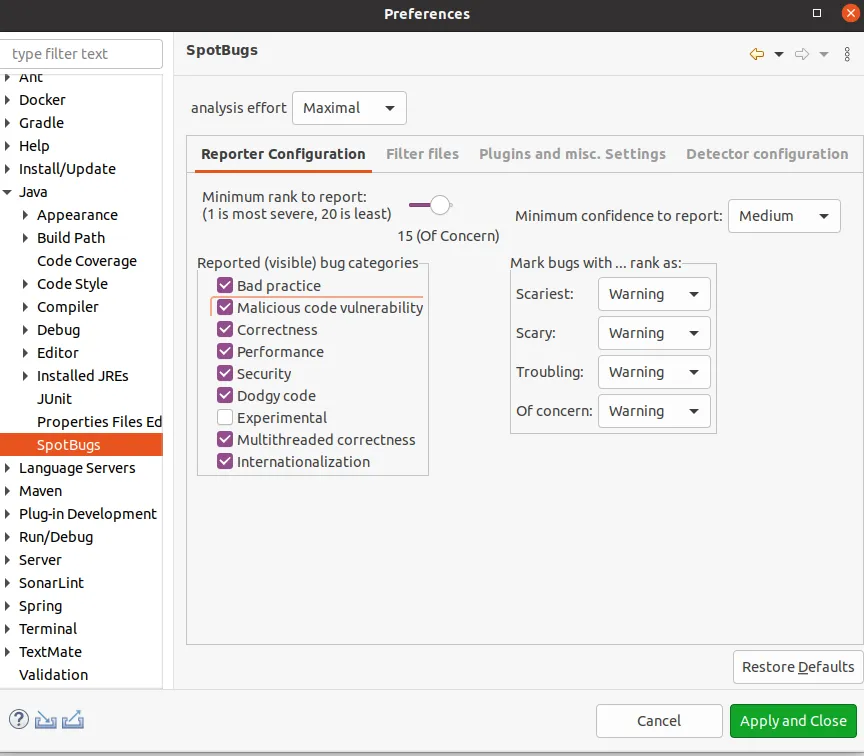Screen dimensions: 864x756
Task: Select Language Servers page
Action: click(x=77, y=468)
